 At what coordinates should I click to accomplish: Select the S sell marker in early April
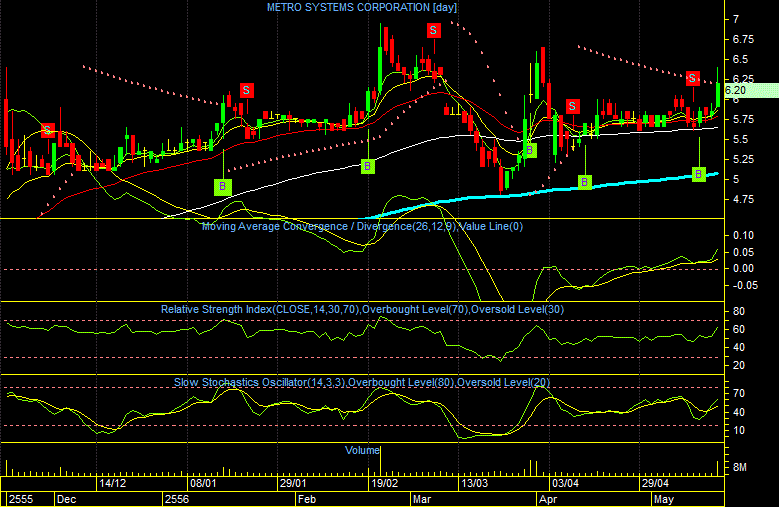572,106
